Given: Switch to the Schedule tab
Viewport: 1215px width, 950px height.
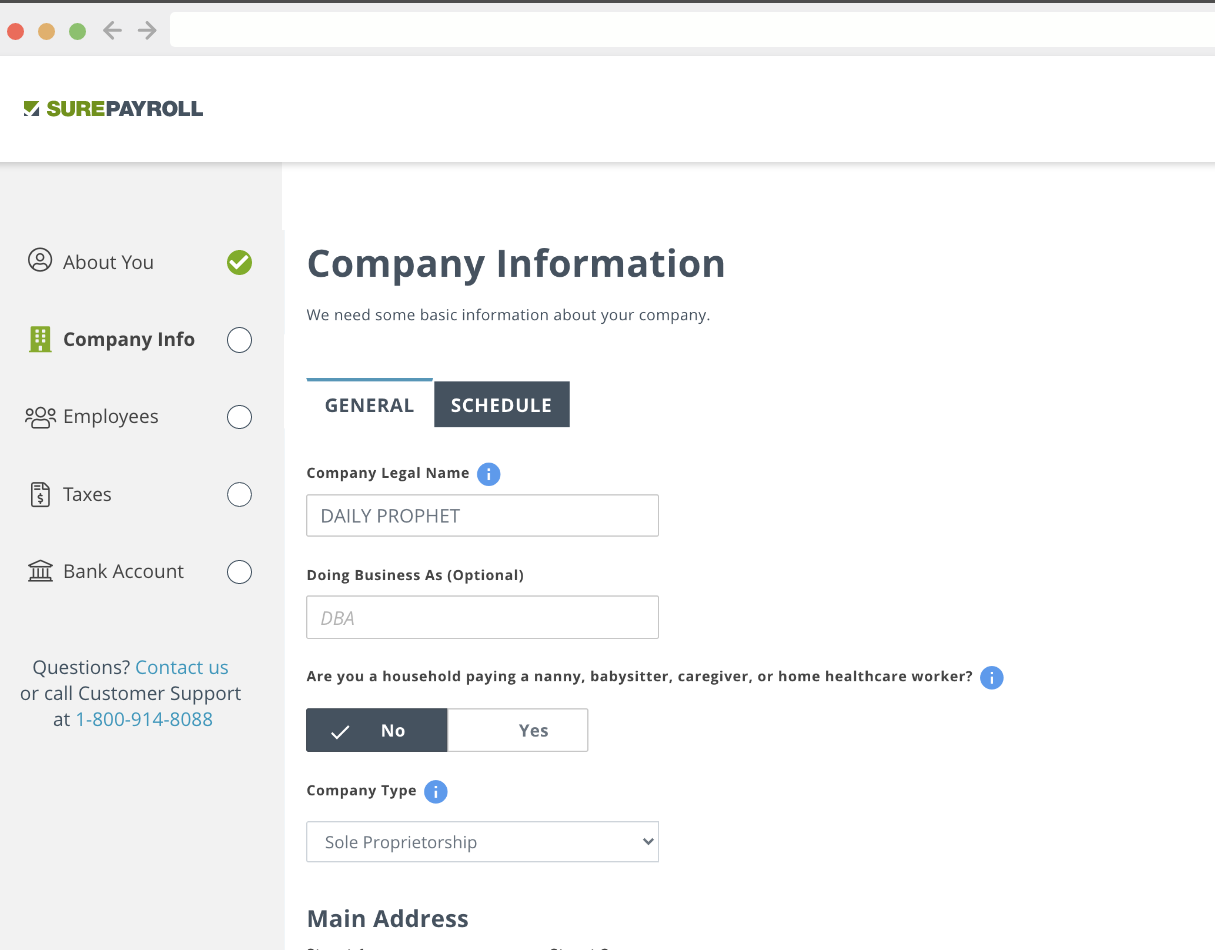Looking at the screenshot, I should point(501,405).
